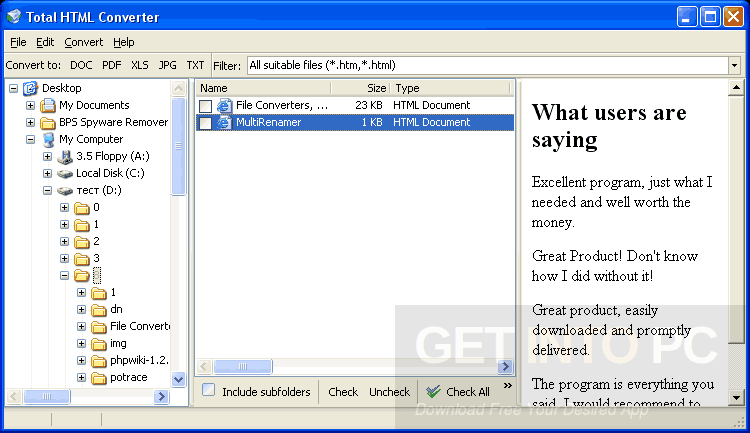The width and height of the screenshot is (750, 433).
Task: Tick the checkbox for File Converters file
Action: coord(205,106)
